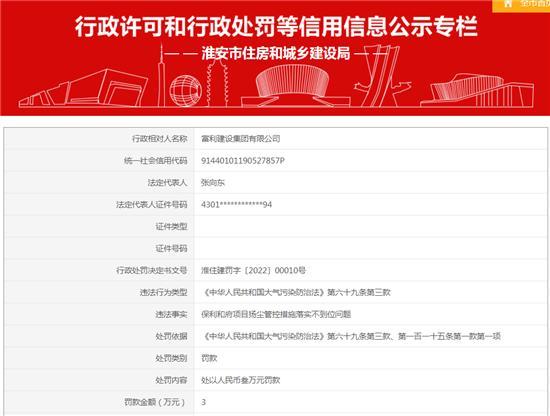Select the penalty type value 罚款
The height and width of the screenshot is (416, 550).
coord(209,358)
